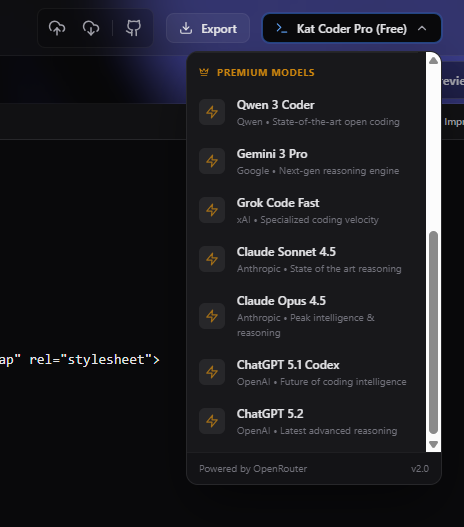464x527 pixels.
Task: Click "xAI • Specialized coding velocity" description
Action: (308, 220)
